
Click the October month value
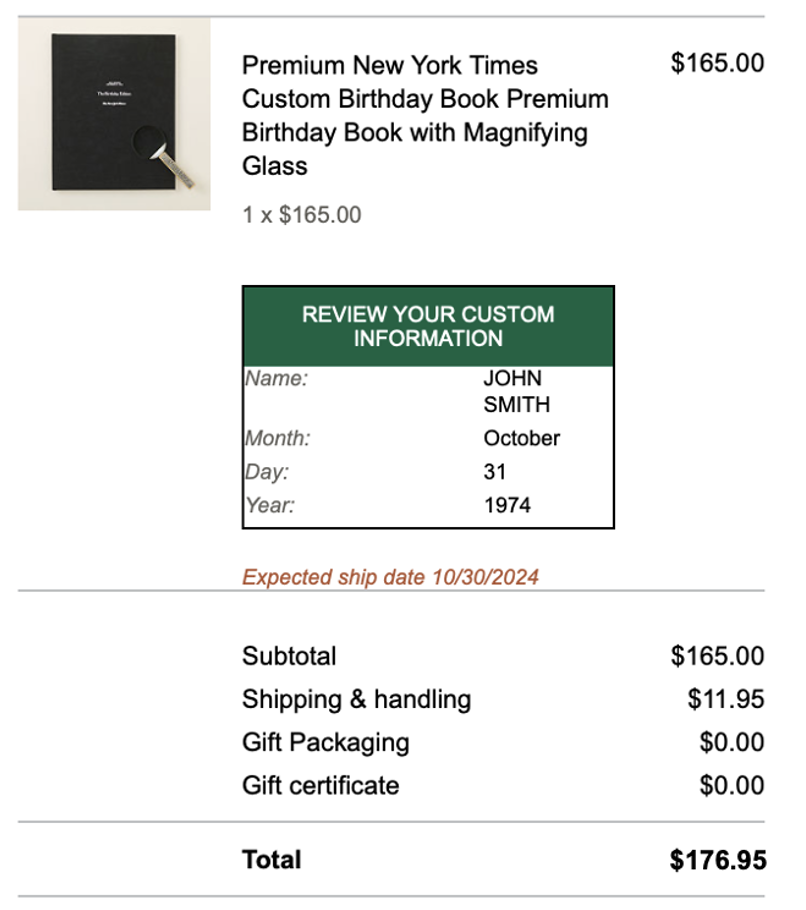pos(522,438)
